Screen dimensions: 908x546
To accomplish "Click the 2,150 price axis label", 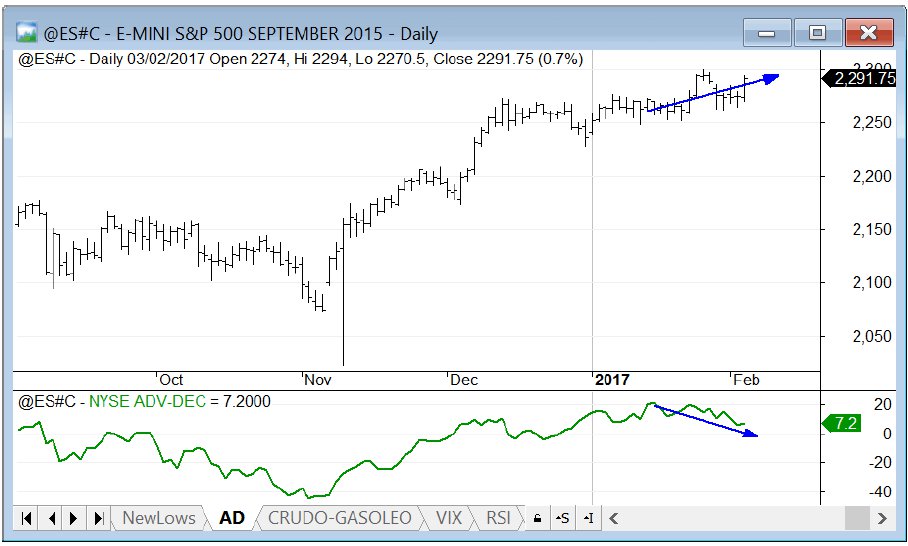I will click(872, 229).
